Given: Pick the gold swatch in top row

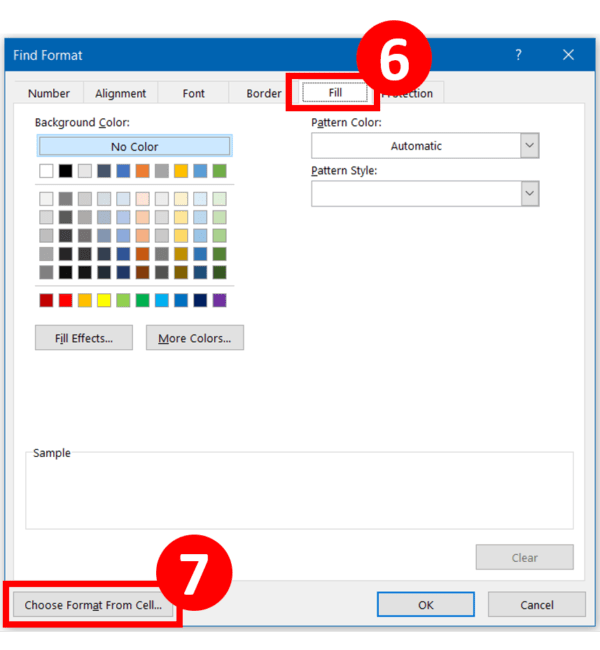Looking at the screenshot, I should [181, 171].
